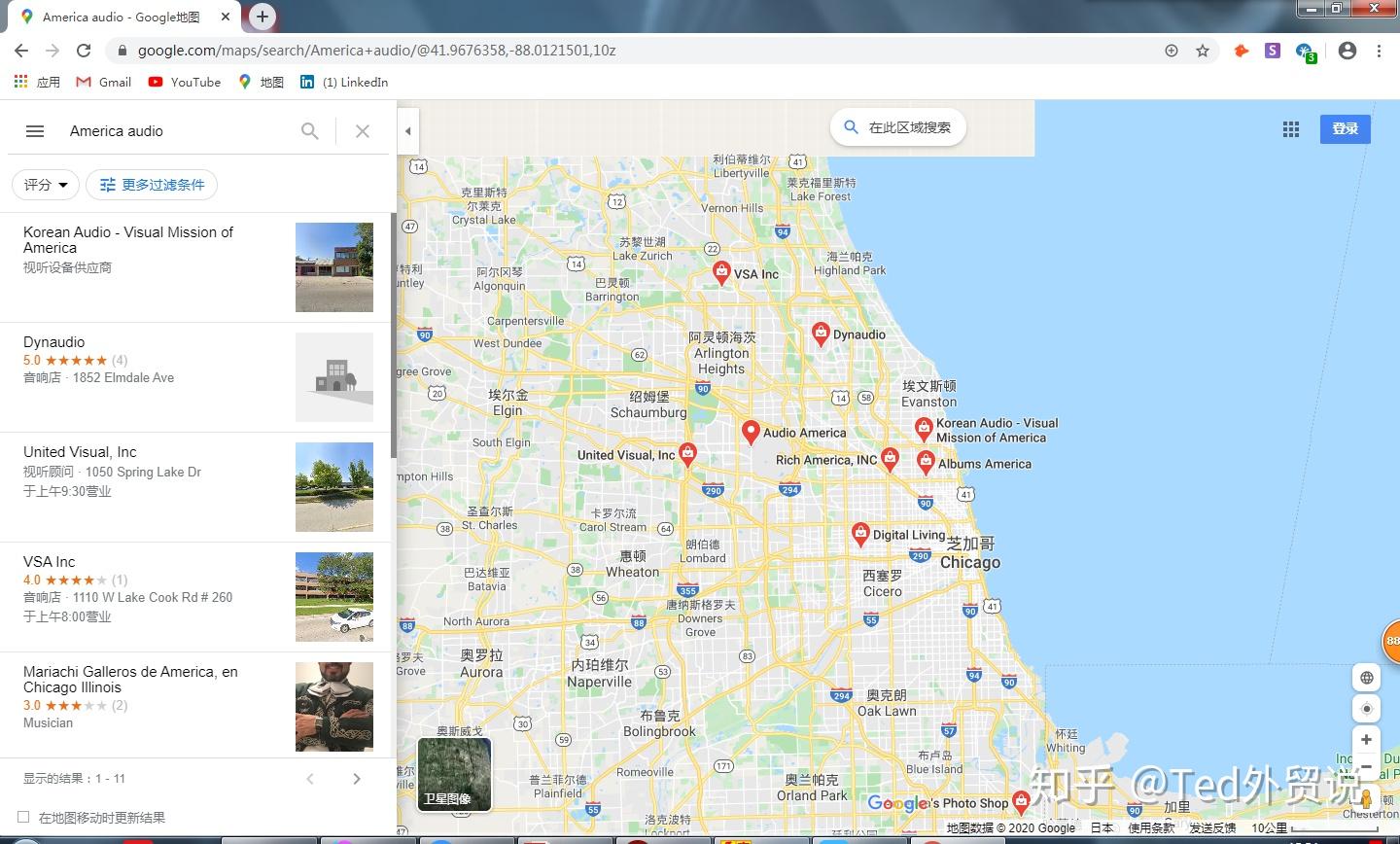The image size is (1400, 844).
Task: Go back to the previous page
Action: coord(21,51)
